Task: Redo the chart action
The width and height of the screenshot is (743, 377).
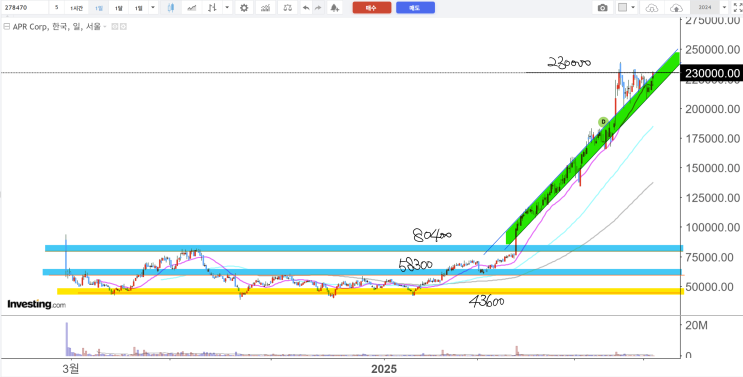Action: tap(318, 8)
